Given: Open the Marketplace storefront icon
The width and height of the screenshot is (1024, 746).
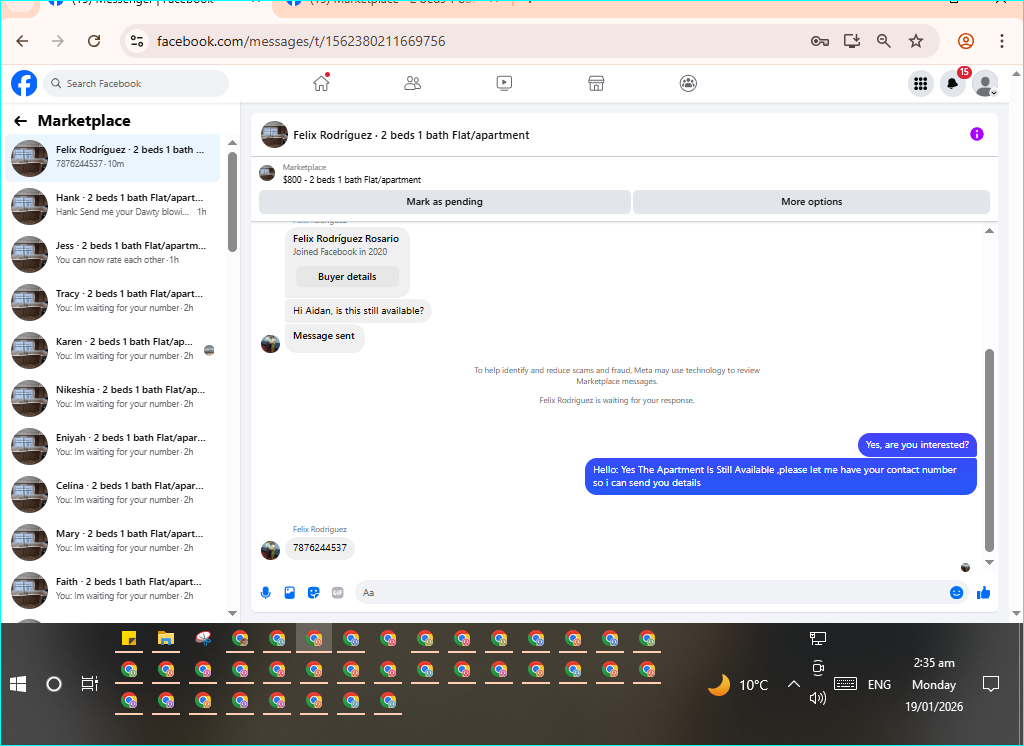Looking at the screenshot, I should tap(596, 83).
